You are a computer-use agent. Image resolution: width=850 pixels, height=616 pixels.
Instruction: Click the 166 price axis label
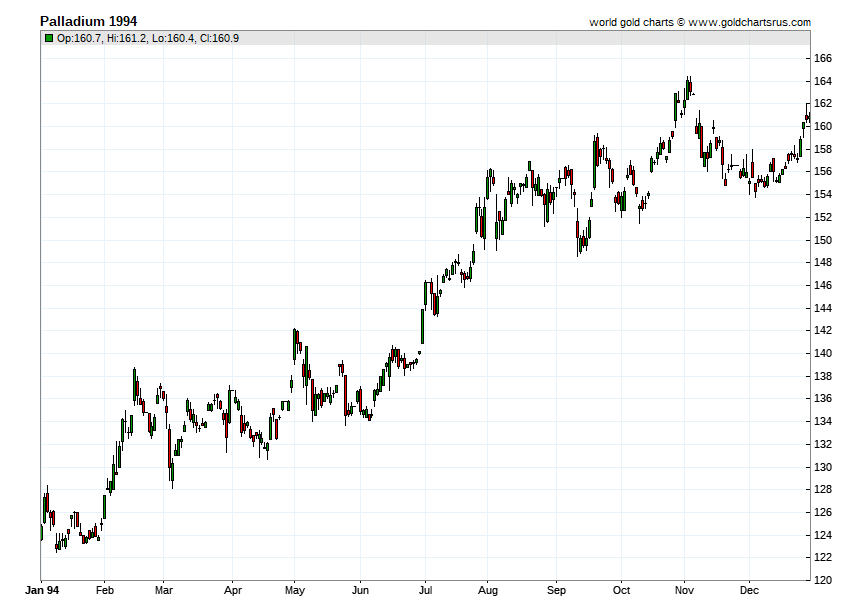[x=823, y=58]
